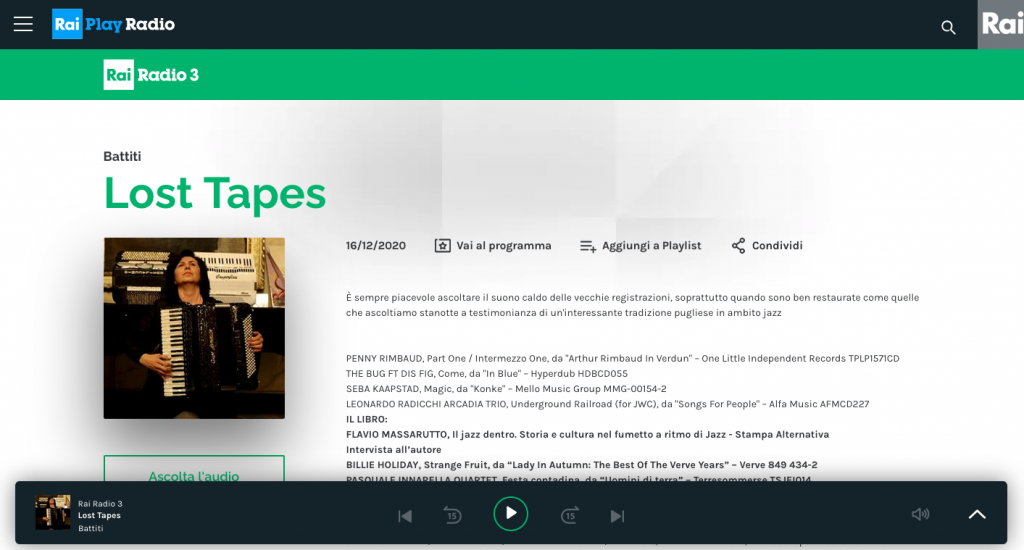Select the SEBA KAAPSTAD Magic track line
The width and height of the screenshot is (1024, 550).
pos(506,389)
